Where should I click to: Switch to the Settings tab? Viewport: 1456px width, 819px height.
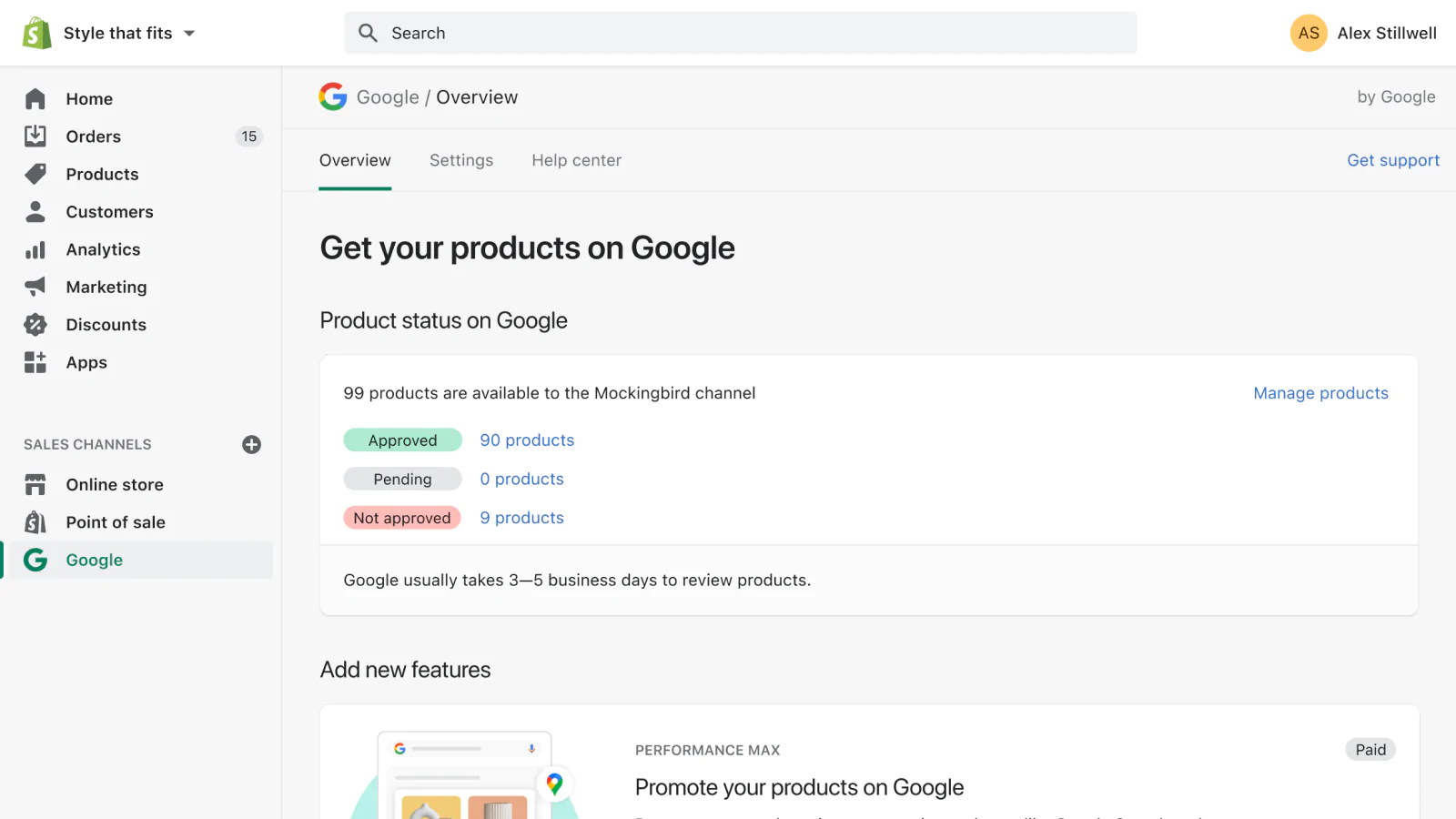[461, 160]
